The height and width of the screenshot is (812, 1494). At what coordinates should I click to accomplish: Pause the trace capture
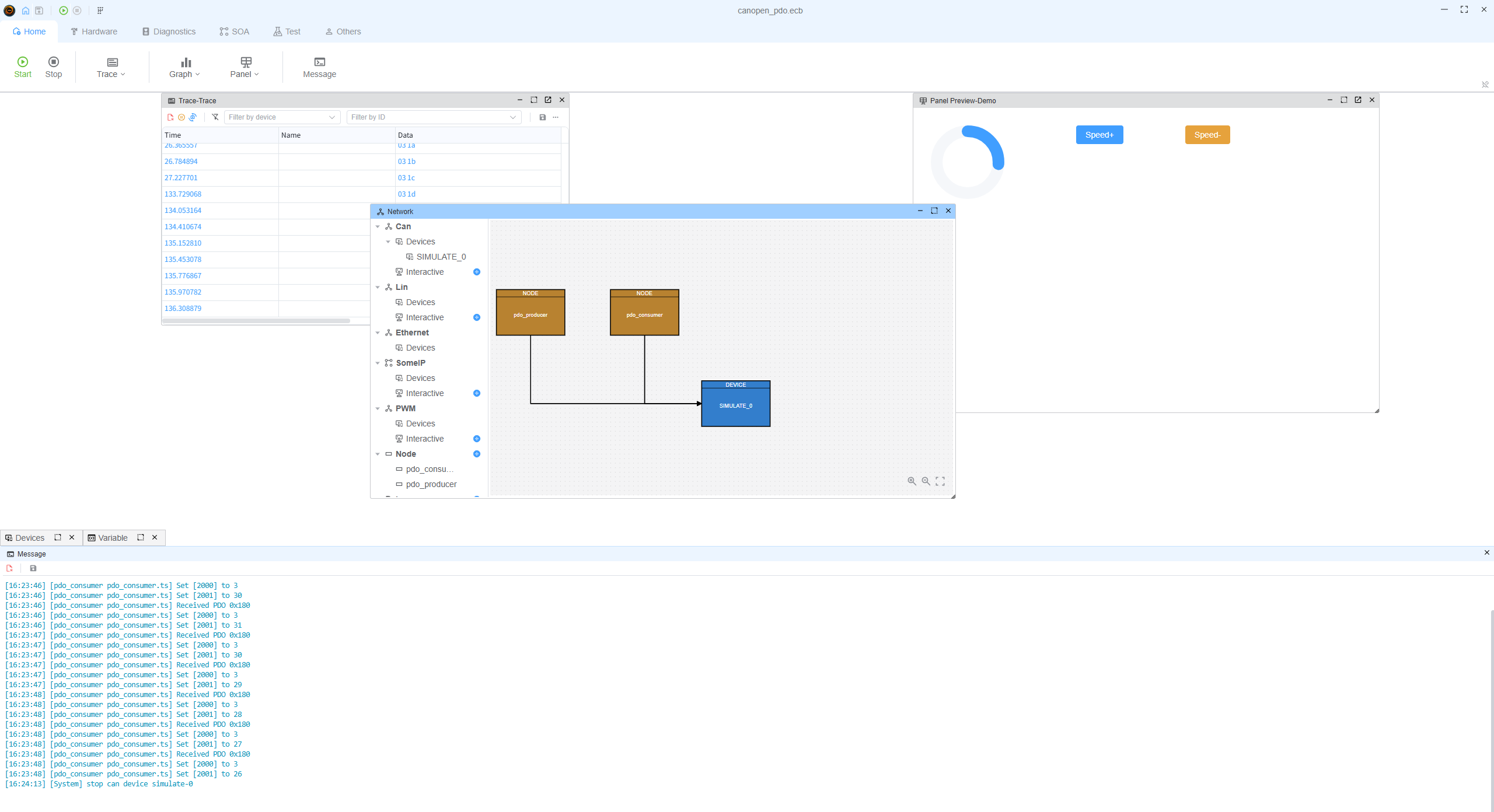pos(181,117)
